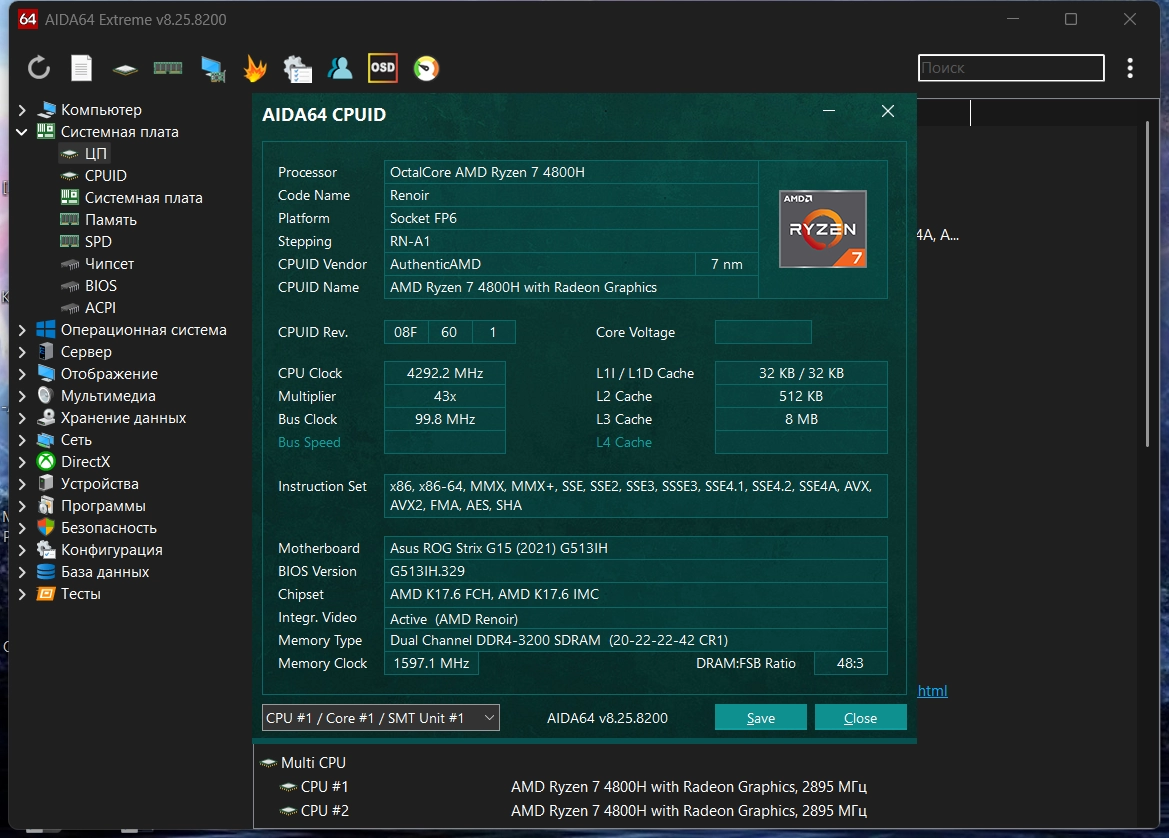Click the Refresh toolbar icon
1169x838 pixels.
point(39,68)
